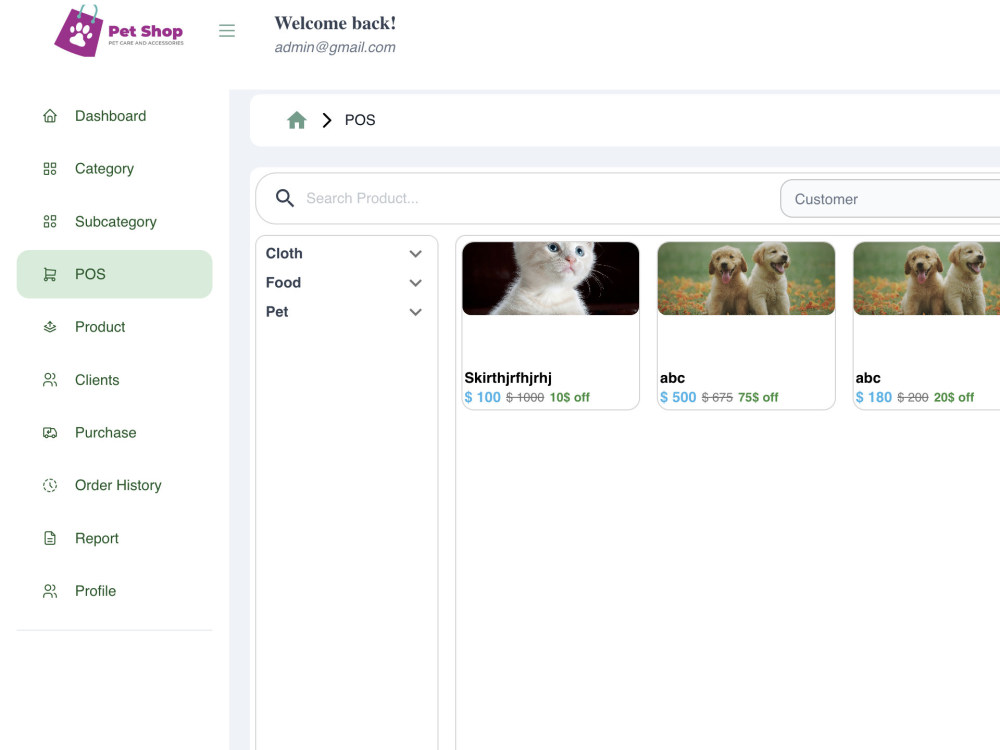Image resolution: width=1000 pixels, height=750 pixels.
Task: Open the Order History clock icon
Action: (x=50, y=485)
